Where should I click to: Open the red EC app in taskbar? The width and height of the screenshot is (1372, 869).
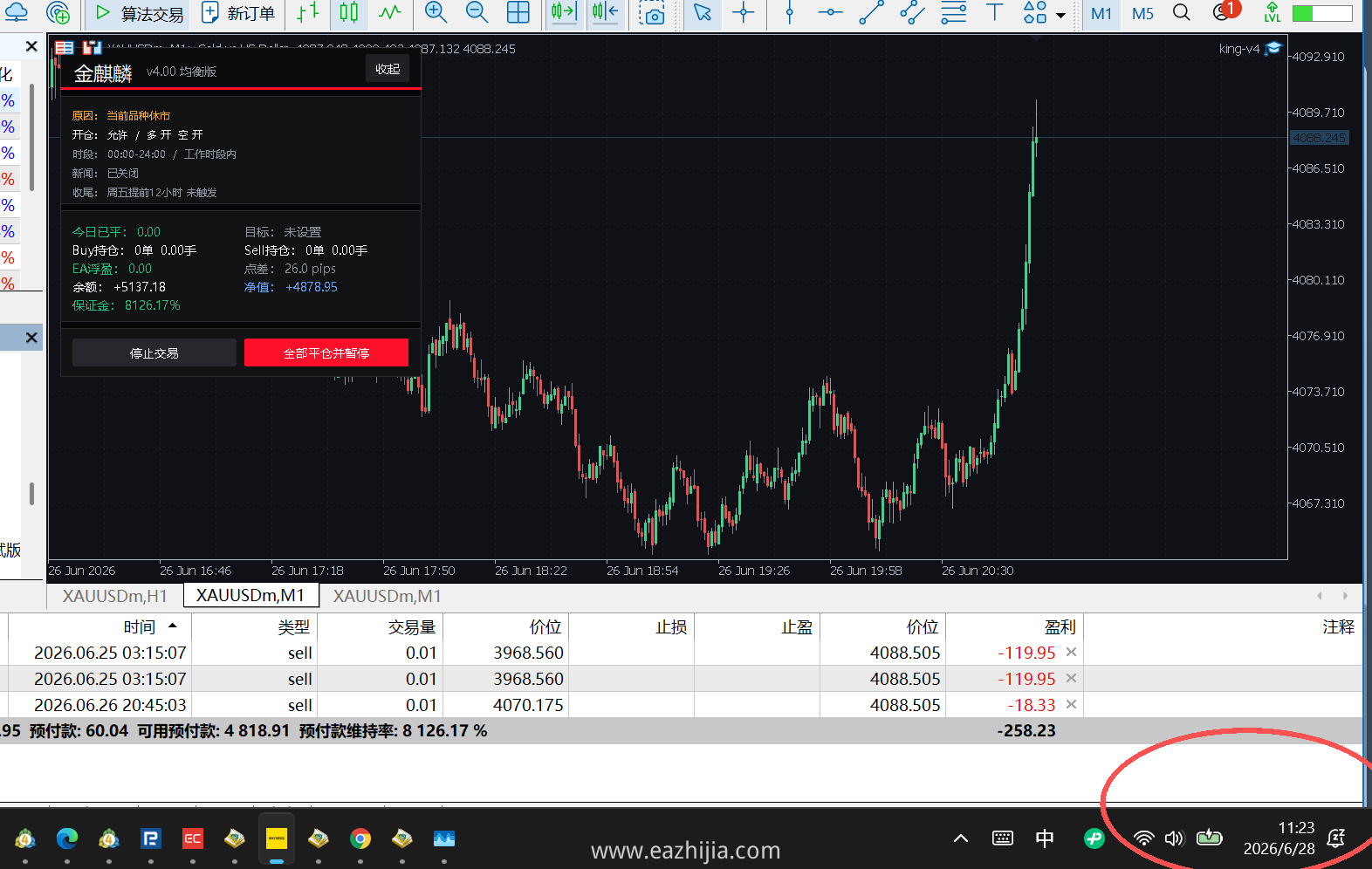[x=193, y=838]
